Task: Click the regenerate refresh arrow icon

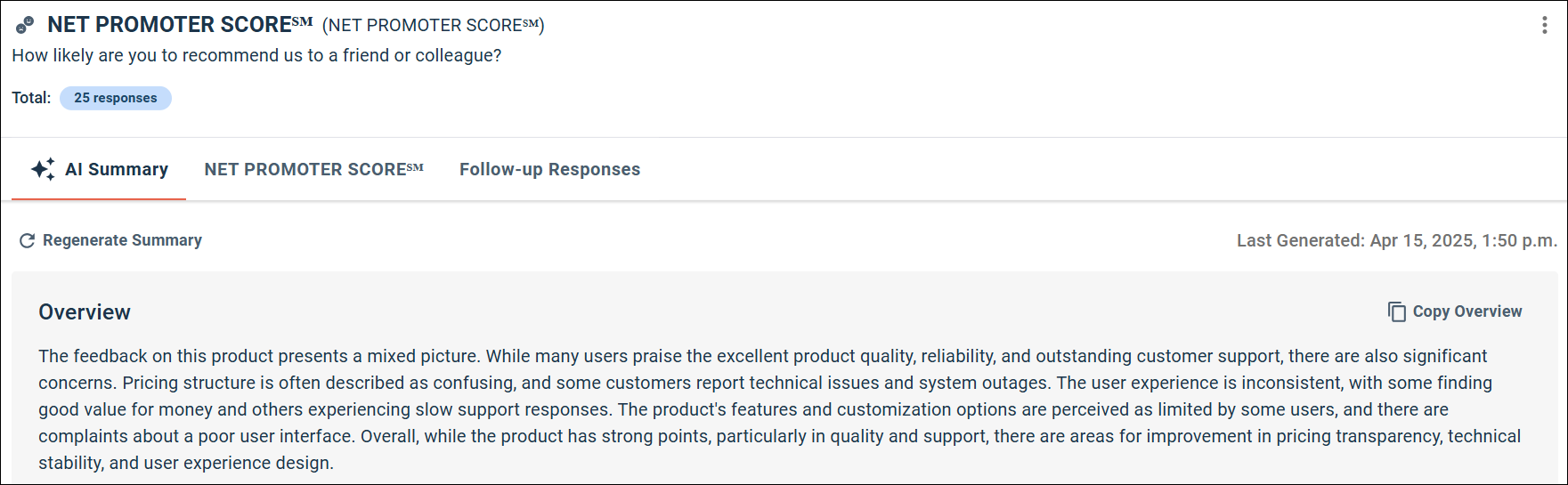Action: 27,240
